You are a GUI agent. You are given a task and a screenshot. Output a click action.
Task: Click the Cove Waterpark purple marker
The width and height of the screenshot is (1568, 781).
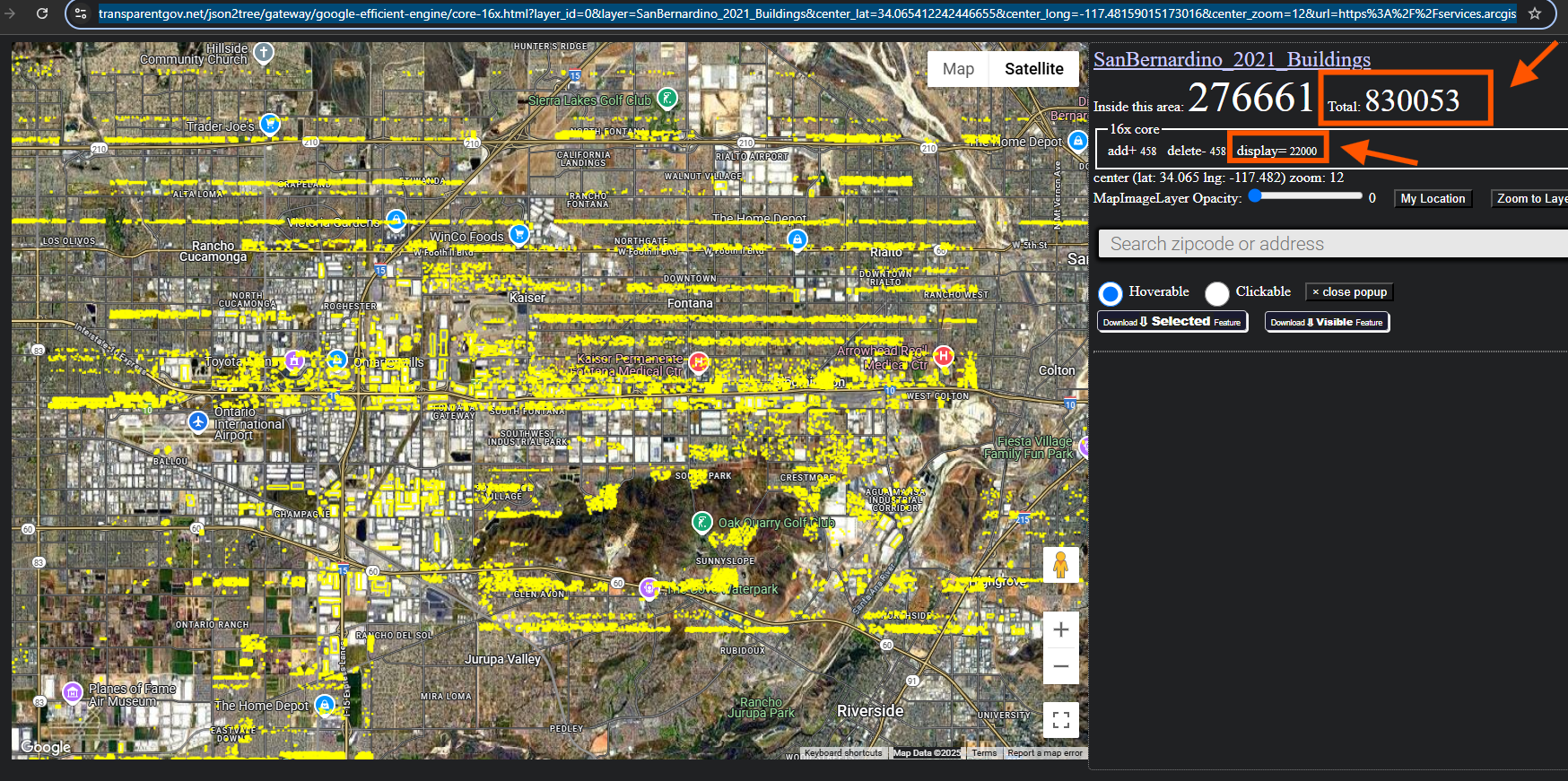point(649,588)
